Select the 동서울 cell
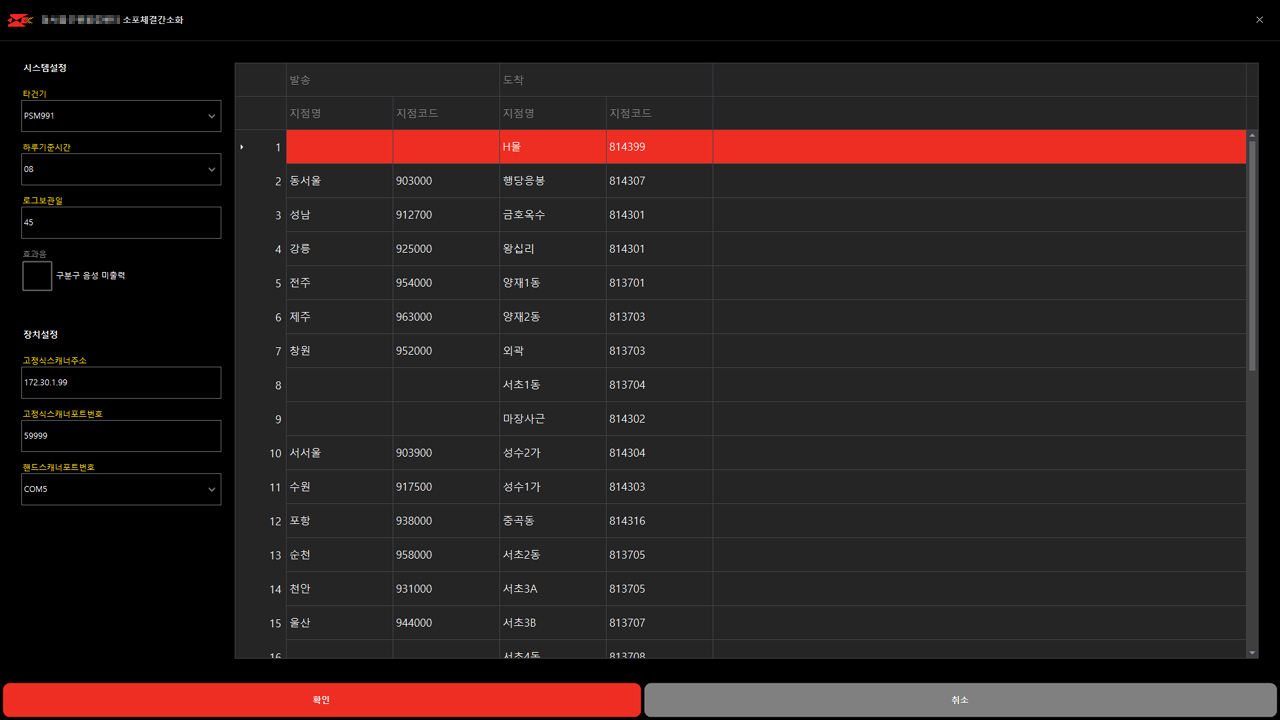 339,181
